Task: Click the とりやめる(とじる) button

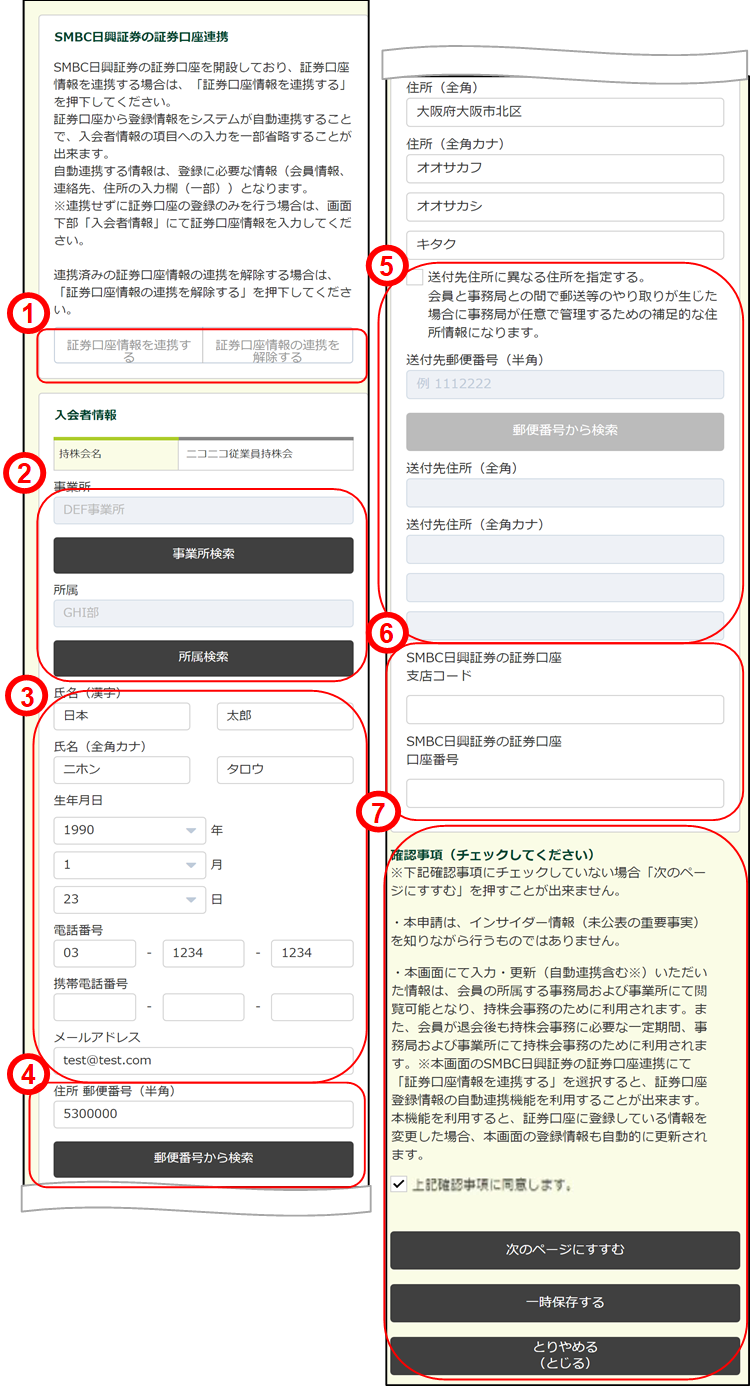Action: tap(565, 1355)
